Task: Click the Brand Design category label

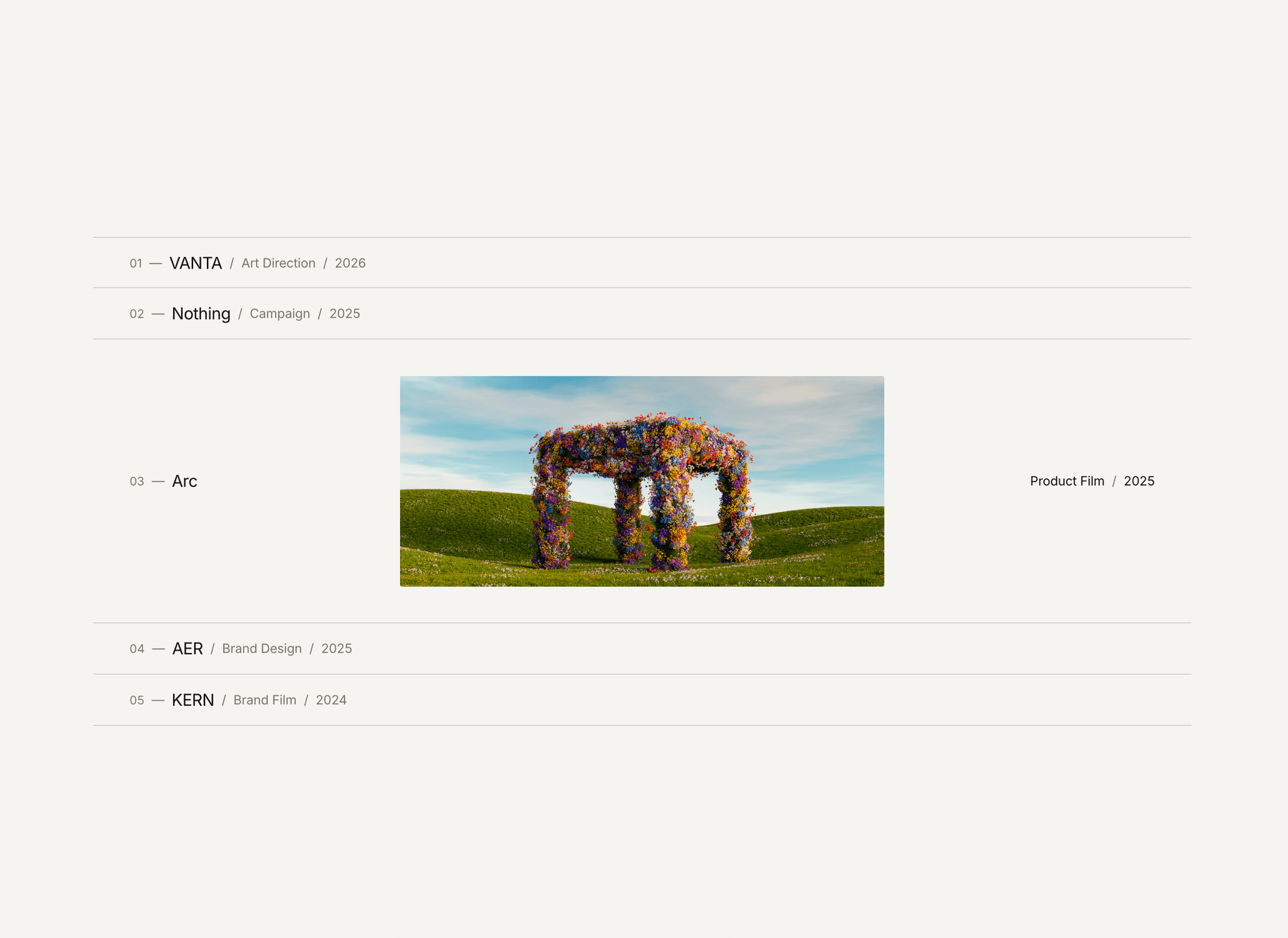Action: click(262, 649)
